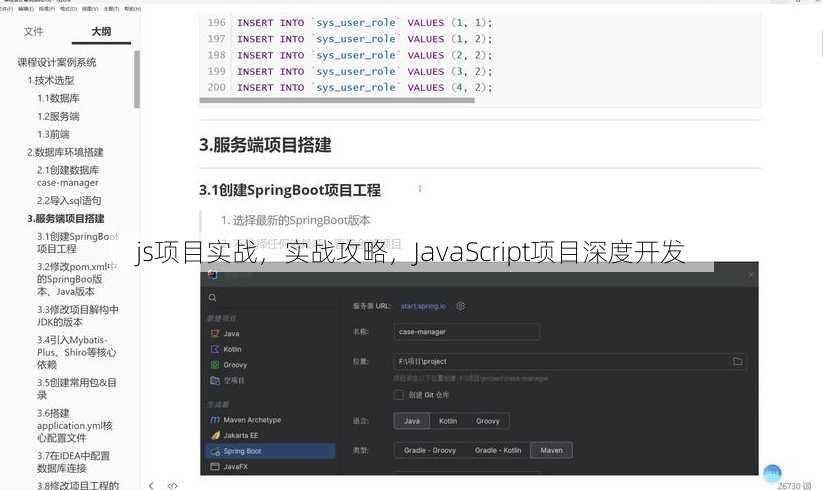Toggle source code mode icon
Image resolution: width=823 pixels, height=490 pixels.
tap(172, 486)
